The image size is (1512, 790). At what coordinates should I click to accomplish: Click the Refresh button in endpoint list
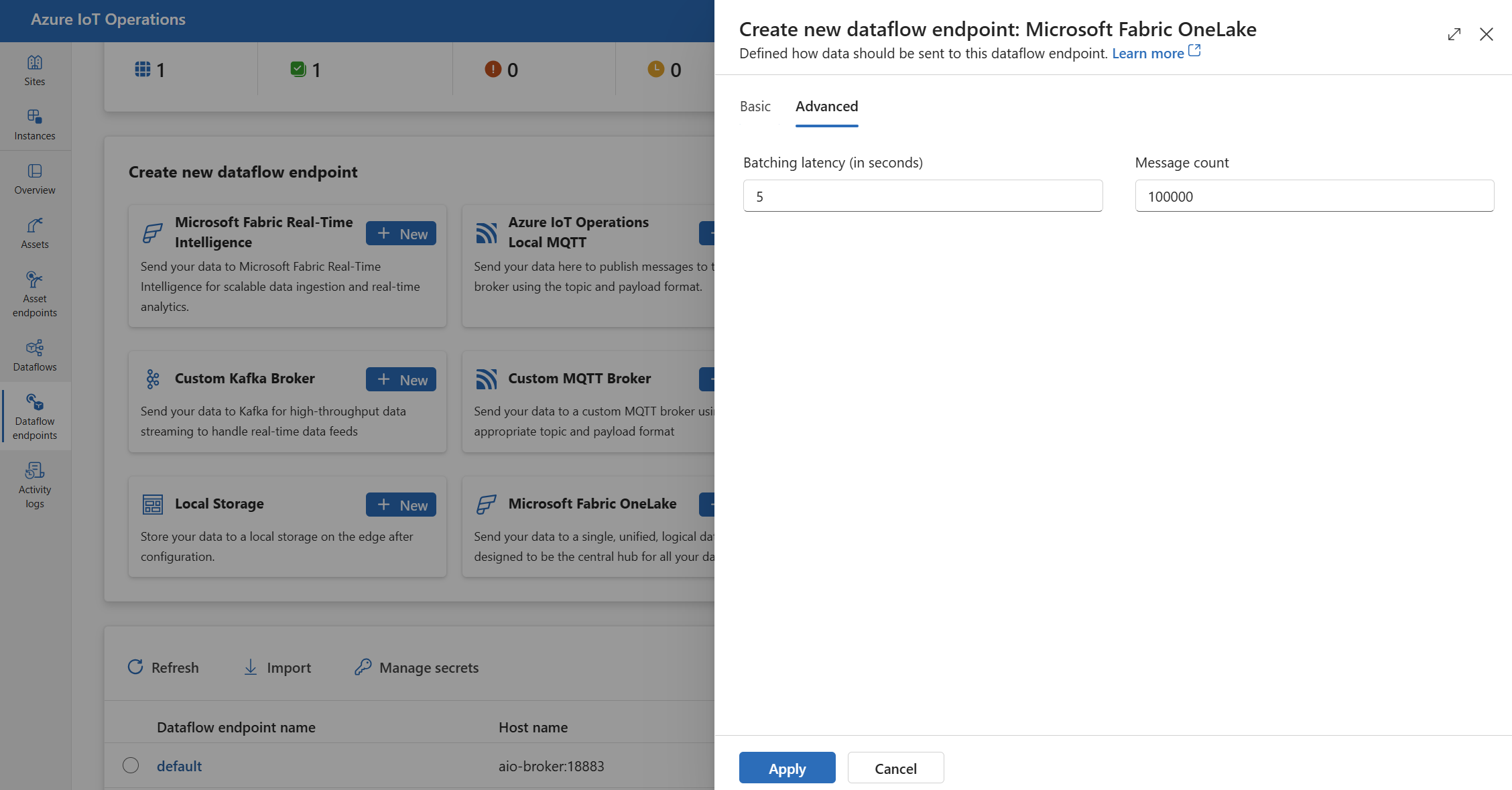pos(163,667)
